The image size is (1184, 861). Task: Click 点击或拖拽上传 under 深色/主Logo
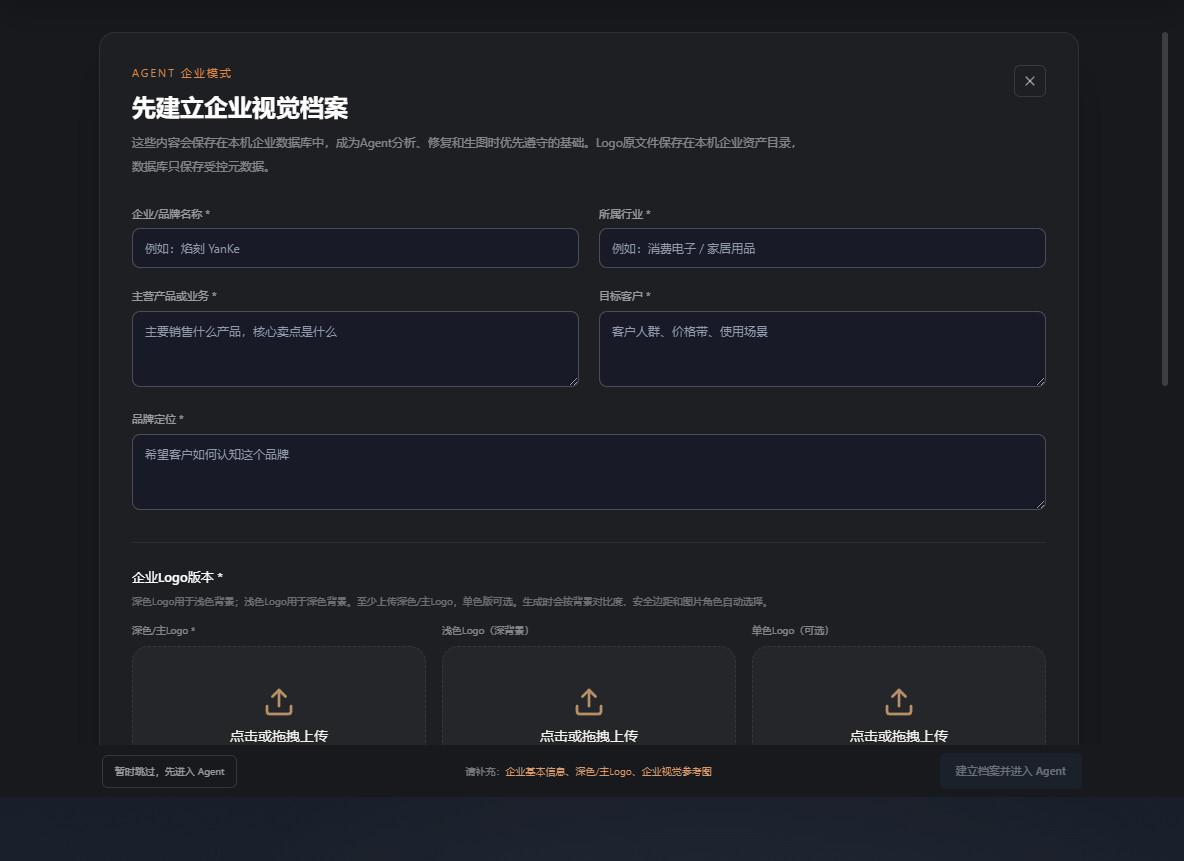point(279,736)
